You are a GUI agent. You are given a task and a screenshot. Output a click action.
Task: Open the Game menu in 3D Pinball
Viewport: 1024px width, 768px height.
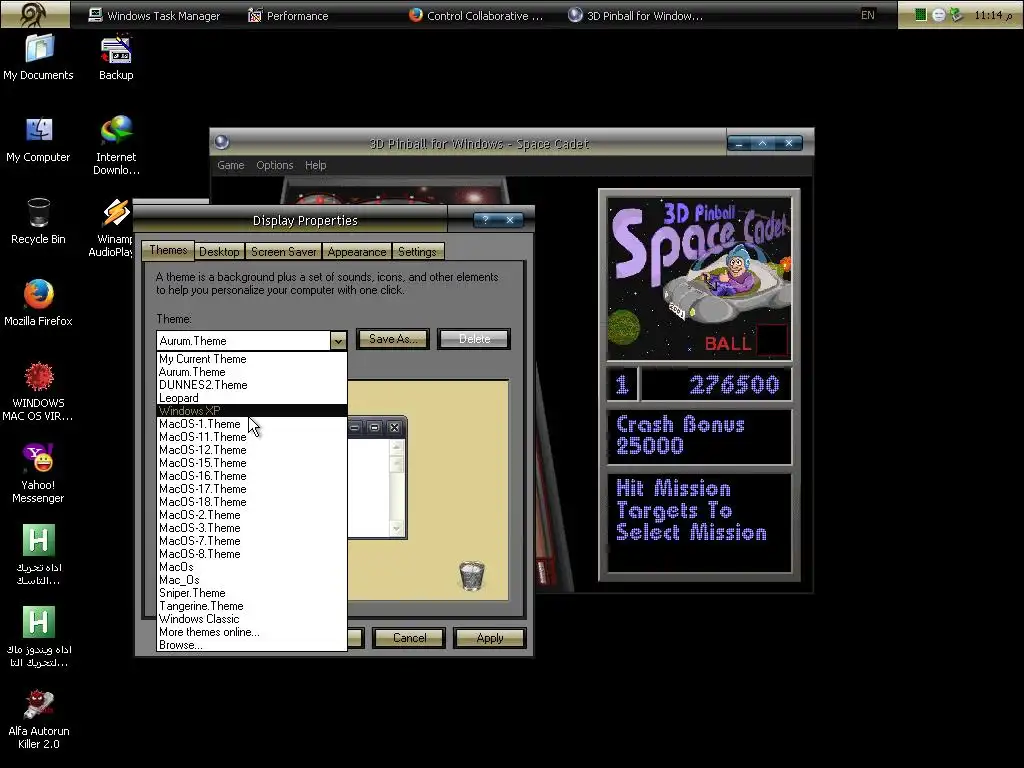pos(231,165)
